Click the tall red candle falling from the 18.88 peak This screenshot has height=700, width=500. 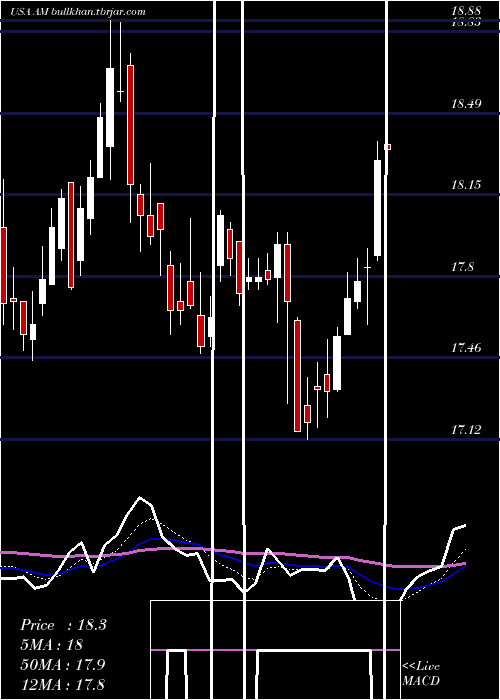(x=130, y=125)
